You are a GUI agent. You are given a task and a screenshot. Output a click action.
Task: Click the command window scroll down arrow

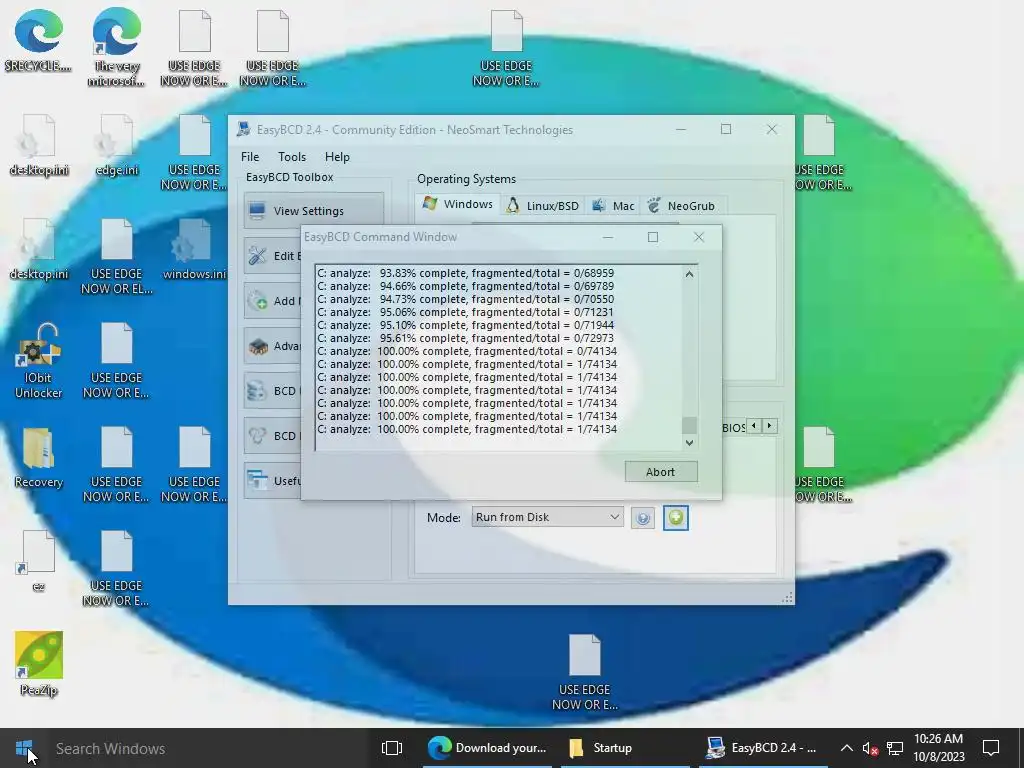click(689, 442)
